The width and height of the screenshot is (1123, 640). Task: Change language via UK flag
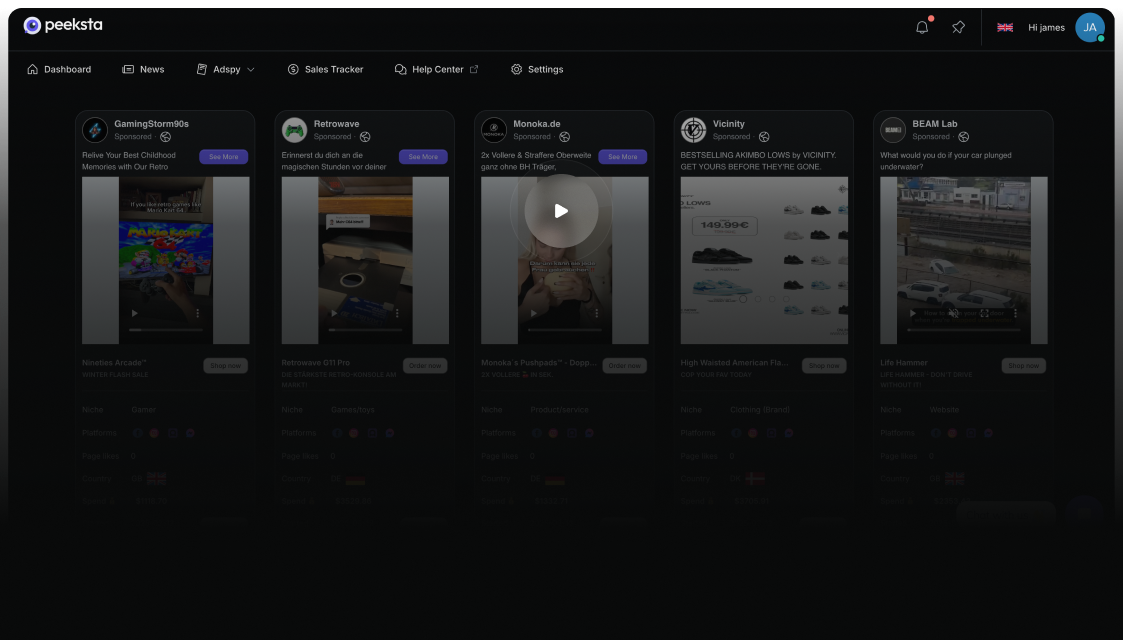(x=1005, y=27)
